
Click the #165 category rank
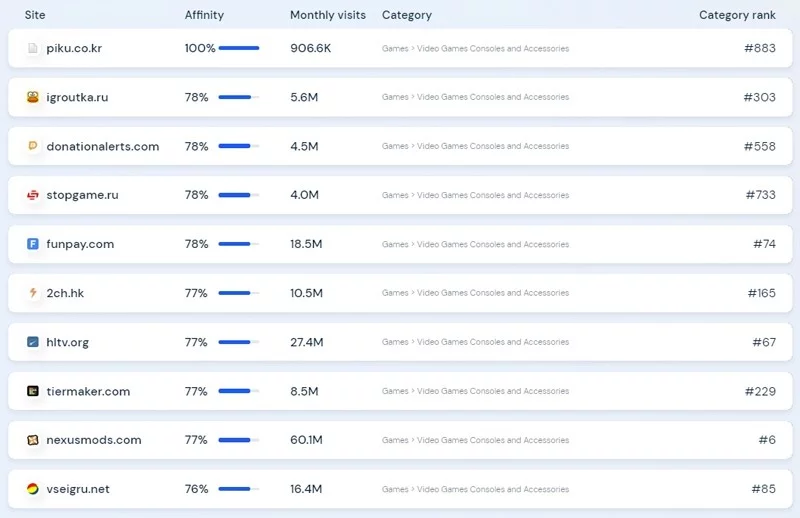click(762, 293)
